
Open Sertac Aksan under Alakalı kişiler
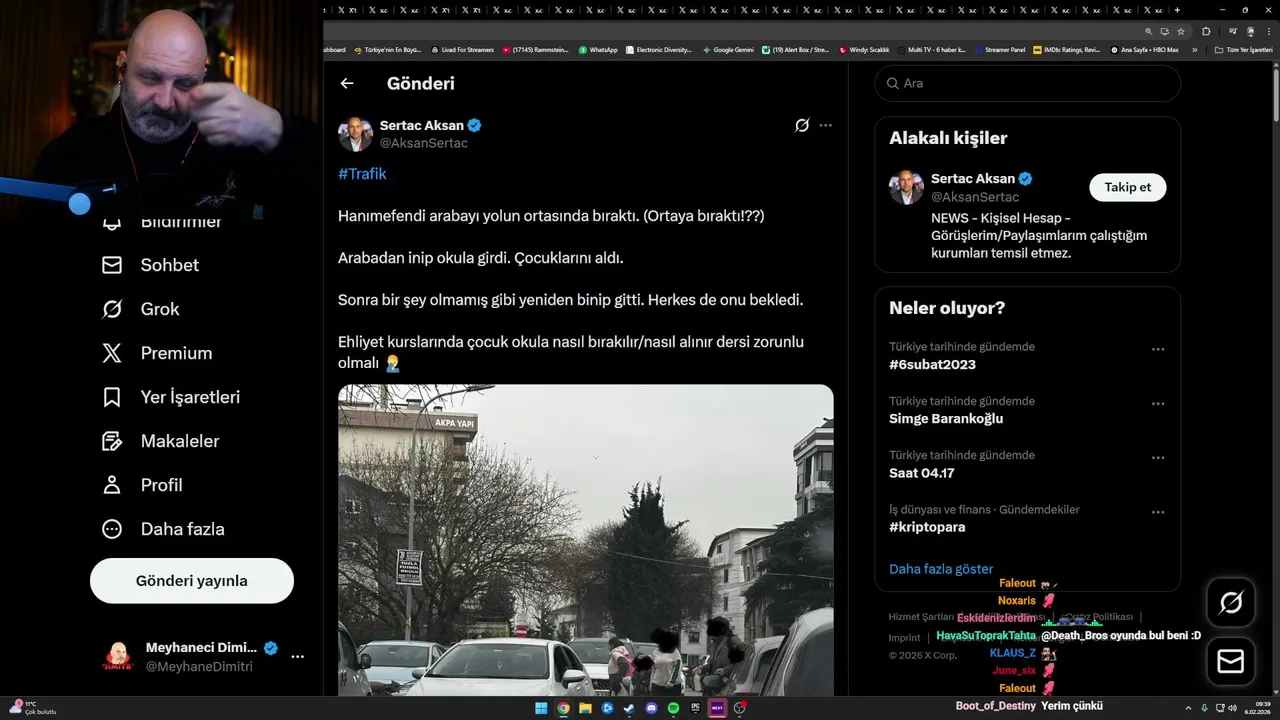[973, 179]
